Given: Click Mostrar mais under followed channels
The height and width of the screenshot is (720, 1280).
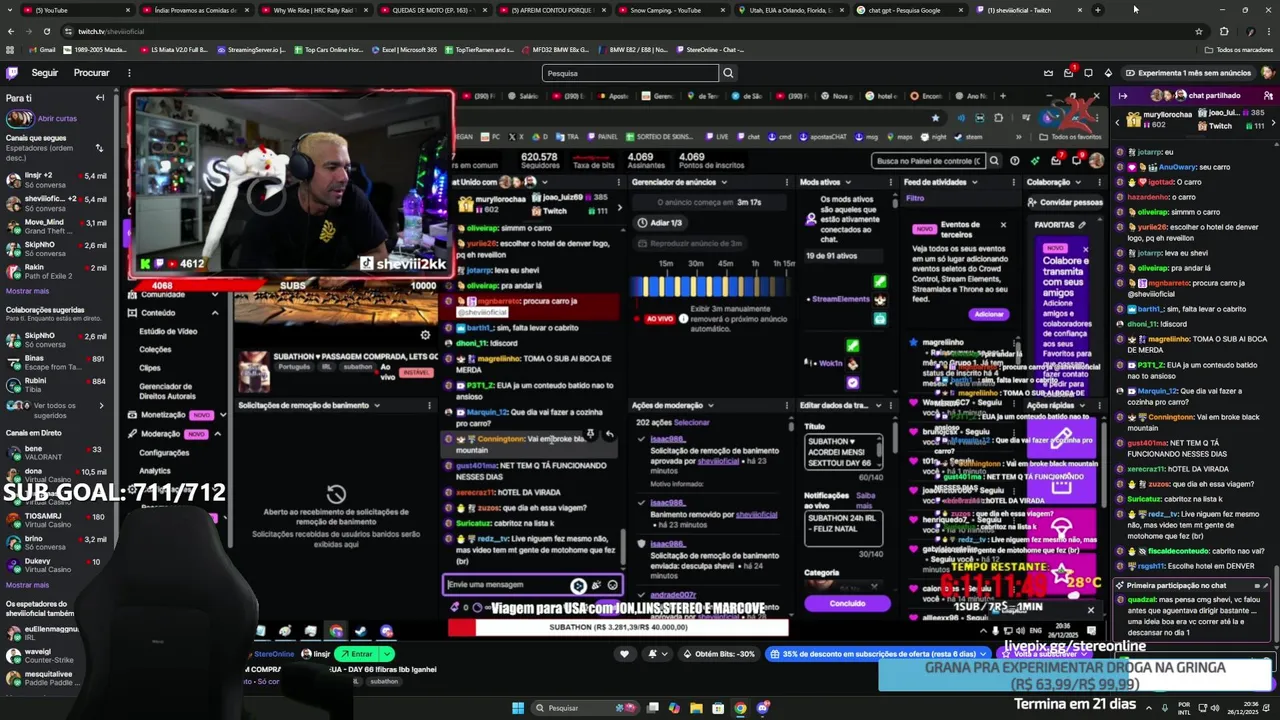Looking at the screenshot, I should click(x=27, y=291).
